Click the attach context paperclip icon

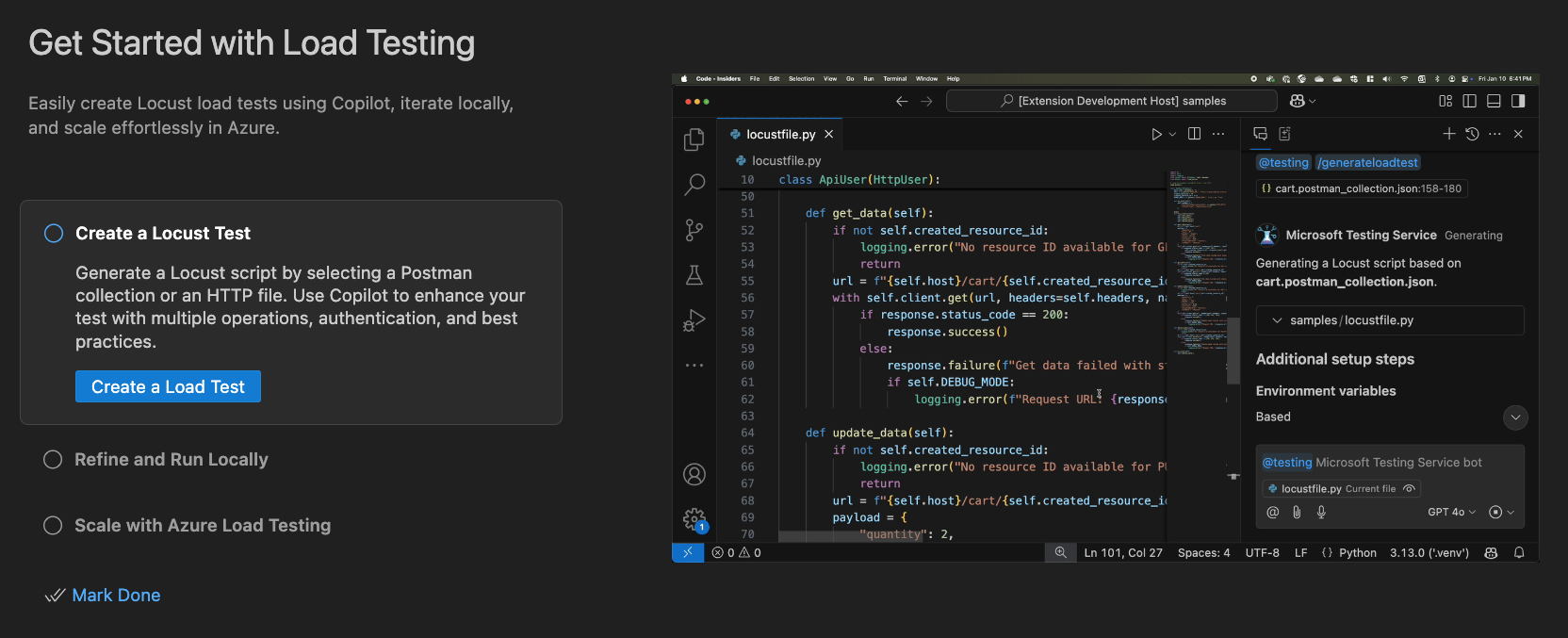click(1297, 512)
